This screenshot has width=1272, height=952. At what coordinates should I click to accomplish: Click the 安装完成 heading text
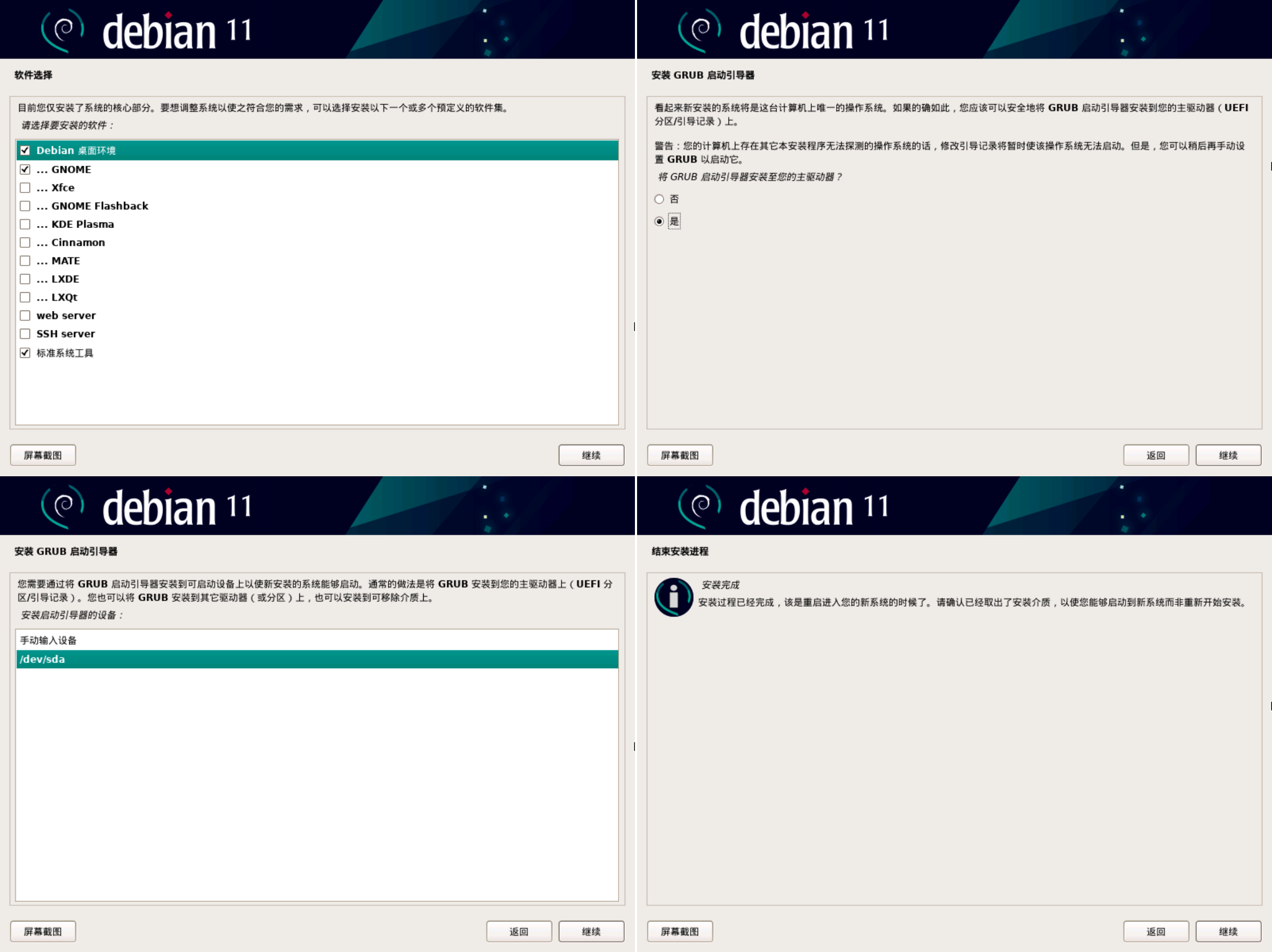720,585
